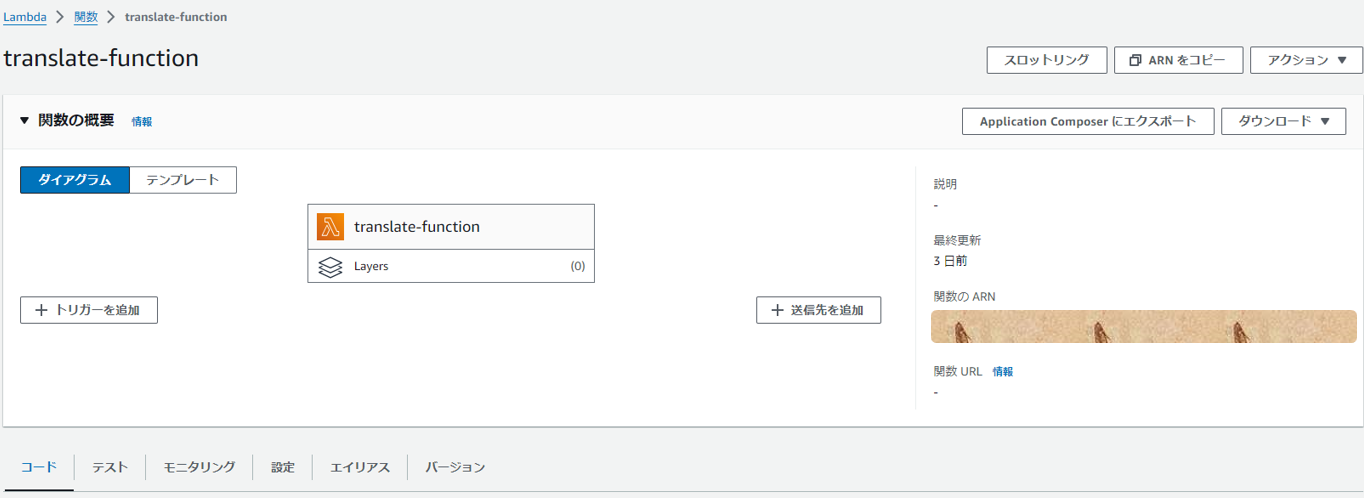Switch diagram view to ダイアグラム
1364x498 pixels.
(x=75, y=180)
